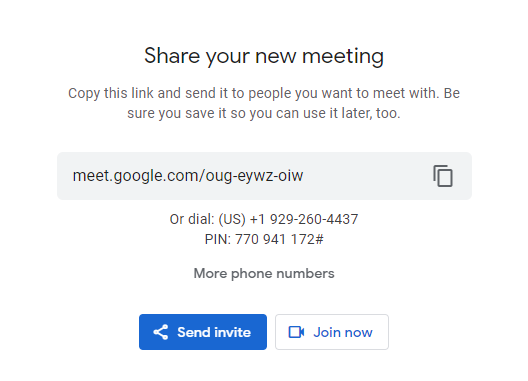The image size is (528, 381).
Task: Click the Send invite text label
Action: coord(214,332)
